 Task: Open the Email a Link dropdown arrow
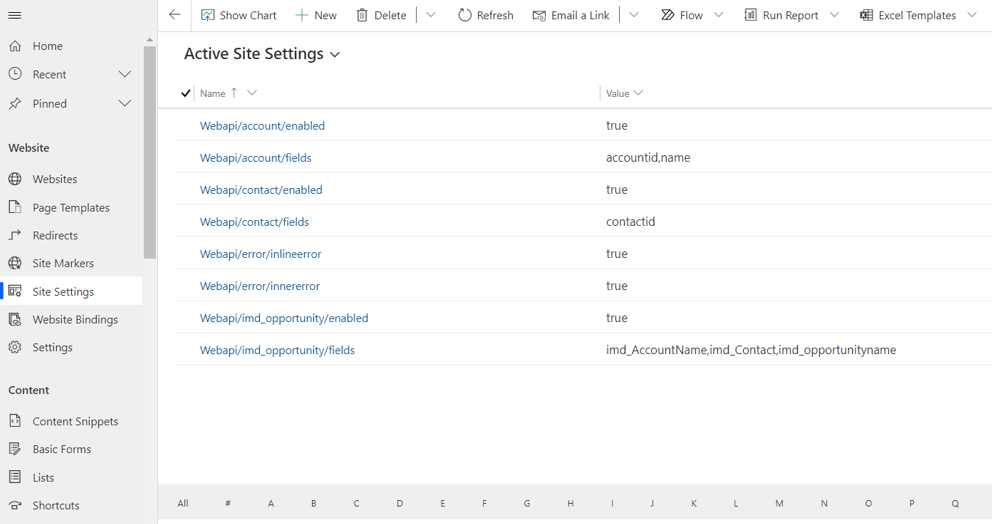(634, 15)
